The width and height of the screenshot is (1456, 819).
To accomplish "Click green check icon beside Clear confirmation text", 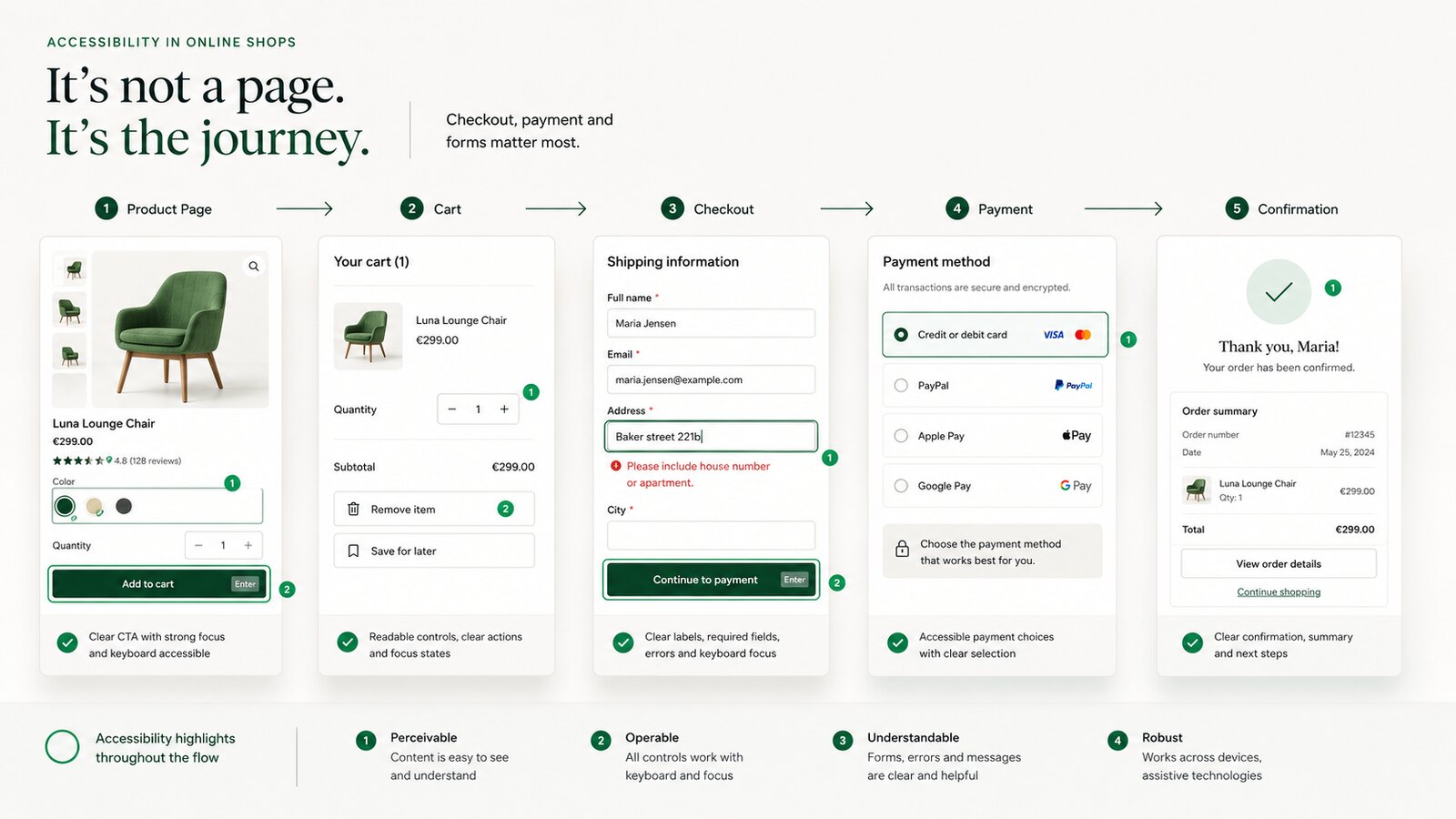I will (x=1192, y=642).
